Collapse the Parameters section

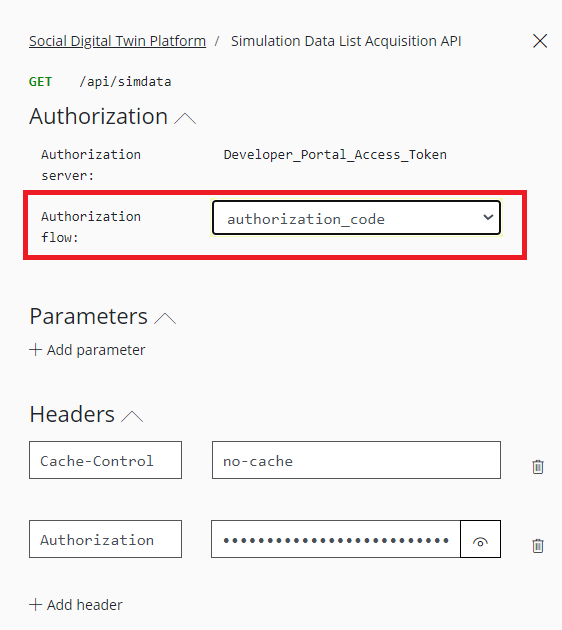pyautogui.click(x=165, y=319)
